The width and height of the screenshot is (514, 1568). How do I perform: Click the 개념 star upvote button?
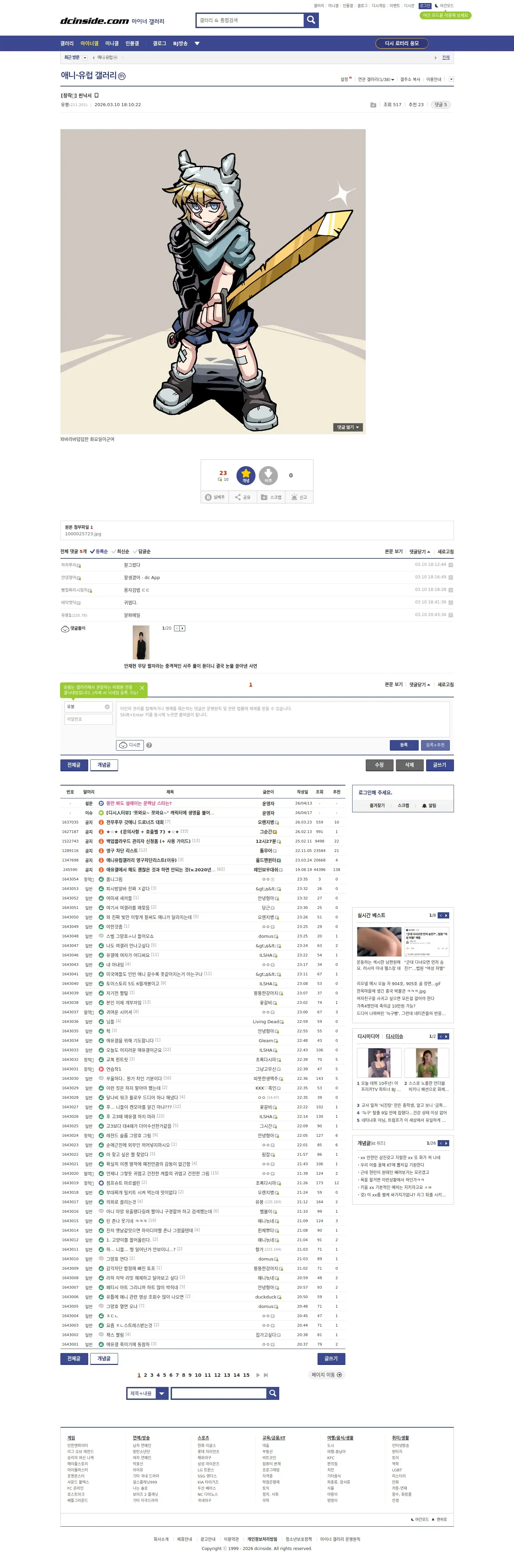245,475
